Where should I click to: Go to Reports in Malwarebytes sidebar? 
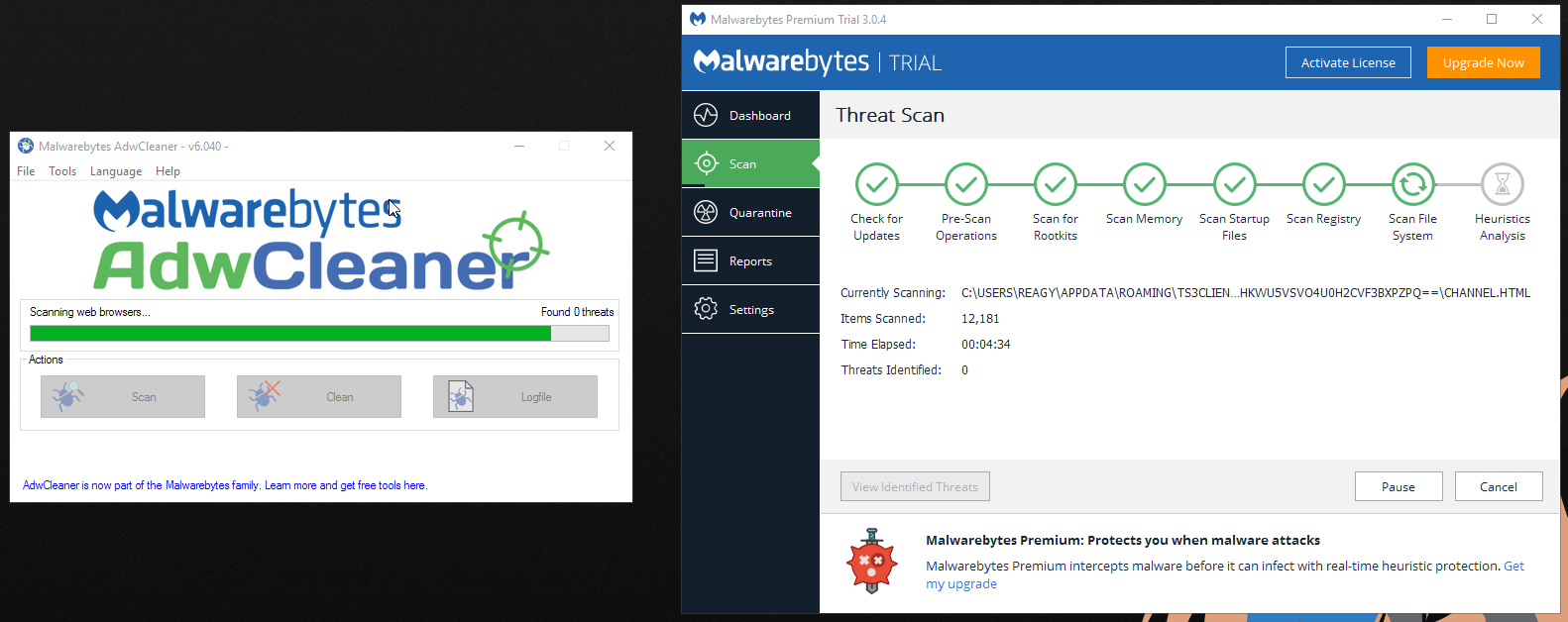[750, 260]
